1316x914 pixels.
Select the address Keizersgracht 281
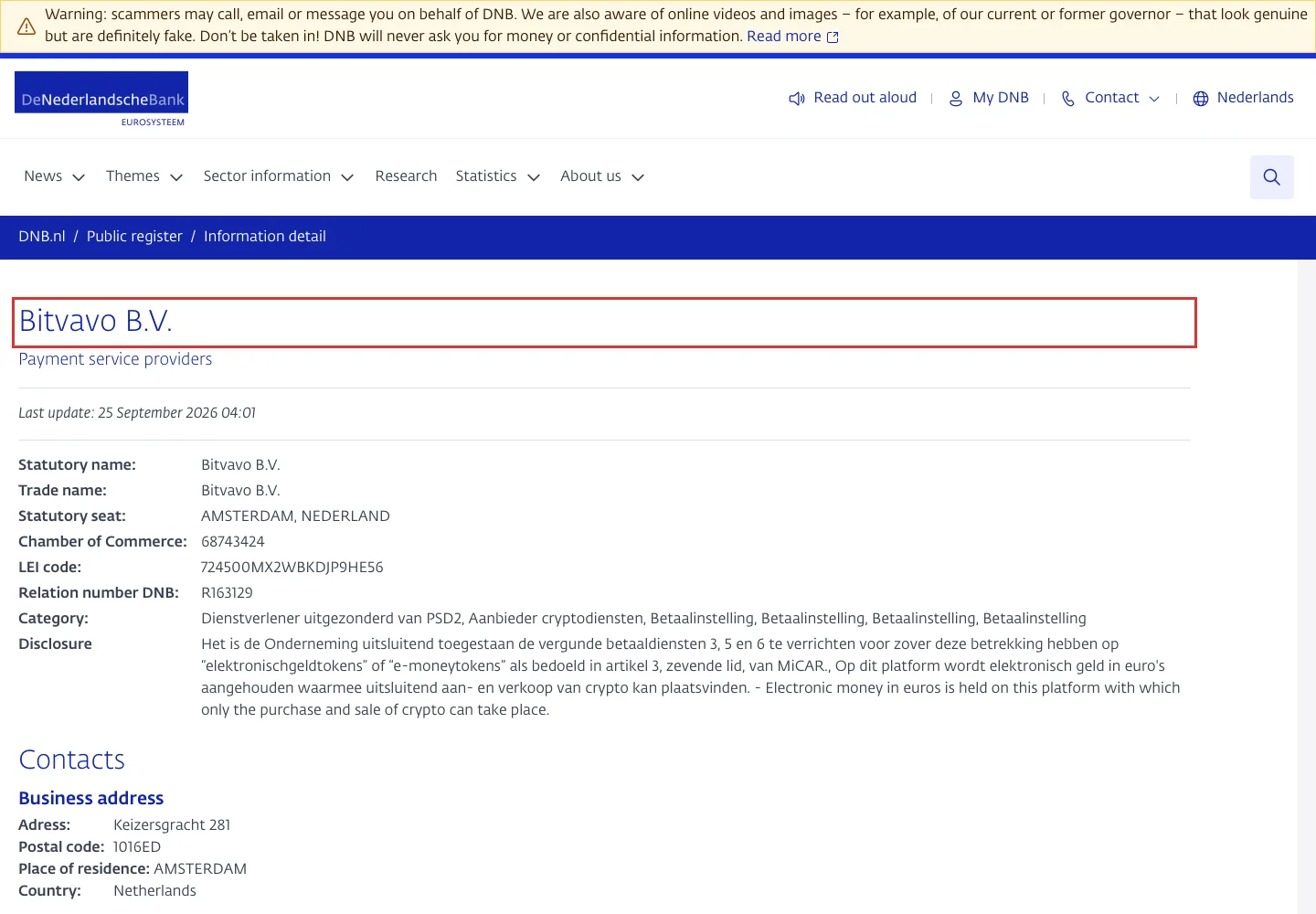[172, 825]
